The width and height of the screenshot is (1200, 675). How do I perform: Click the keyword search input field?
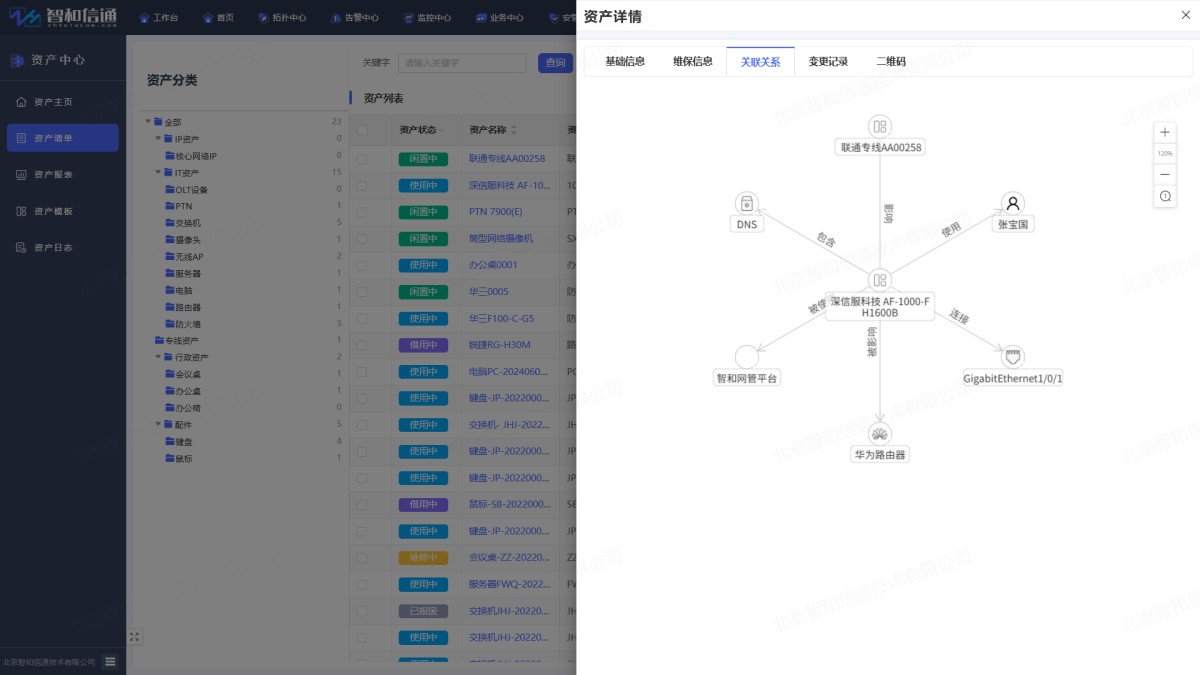coord(462,63)
